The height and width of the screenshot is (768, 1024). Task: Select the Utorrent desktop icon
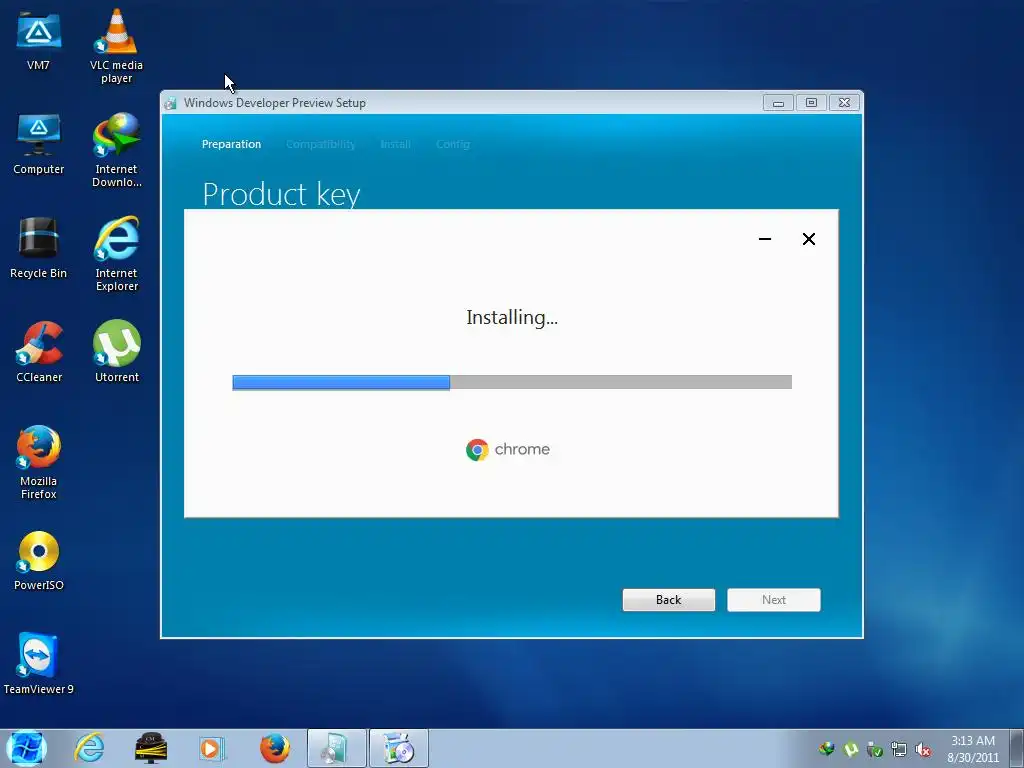pos(117,351)
